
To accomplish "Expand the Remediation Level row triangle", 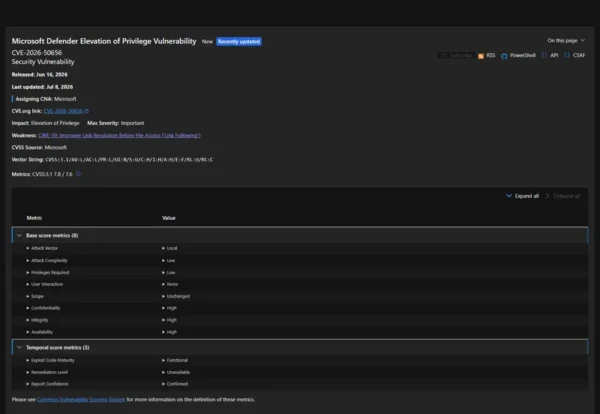I will [28, 372].
